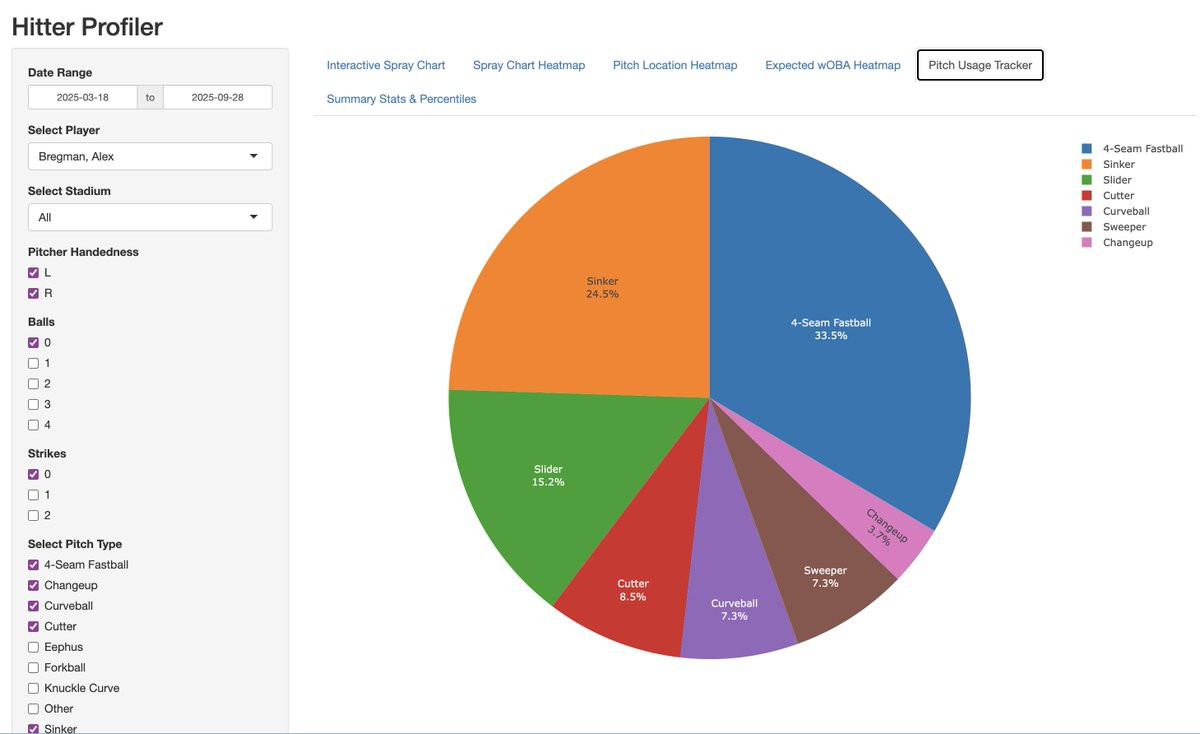Check the Balls 1 checkbox
Screen dimensions: 1200x734
(x=33, y=363)
